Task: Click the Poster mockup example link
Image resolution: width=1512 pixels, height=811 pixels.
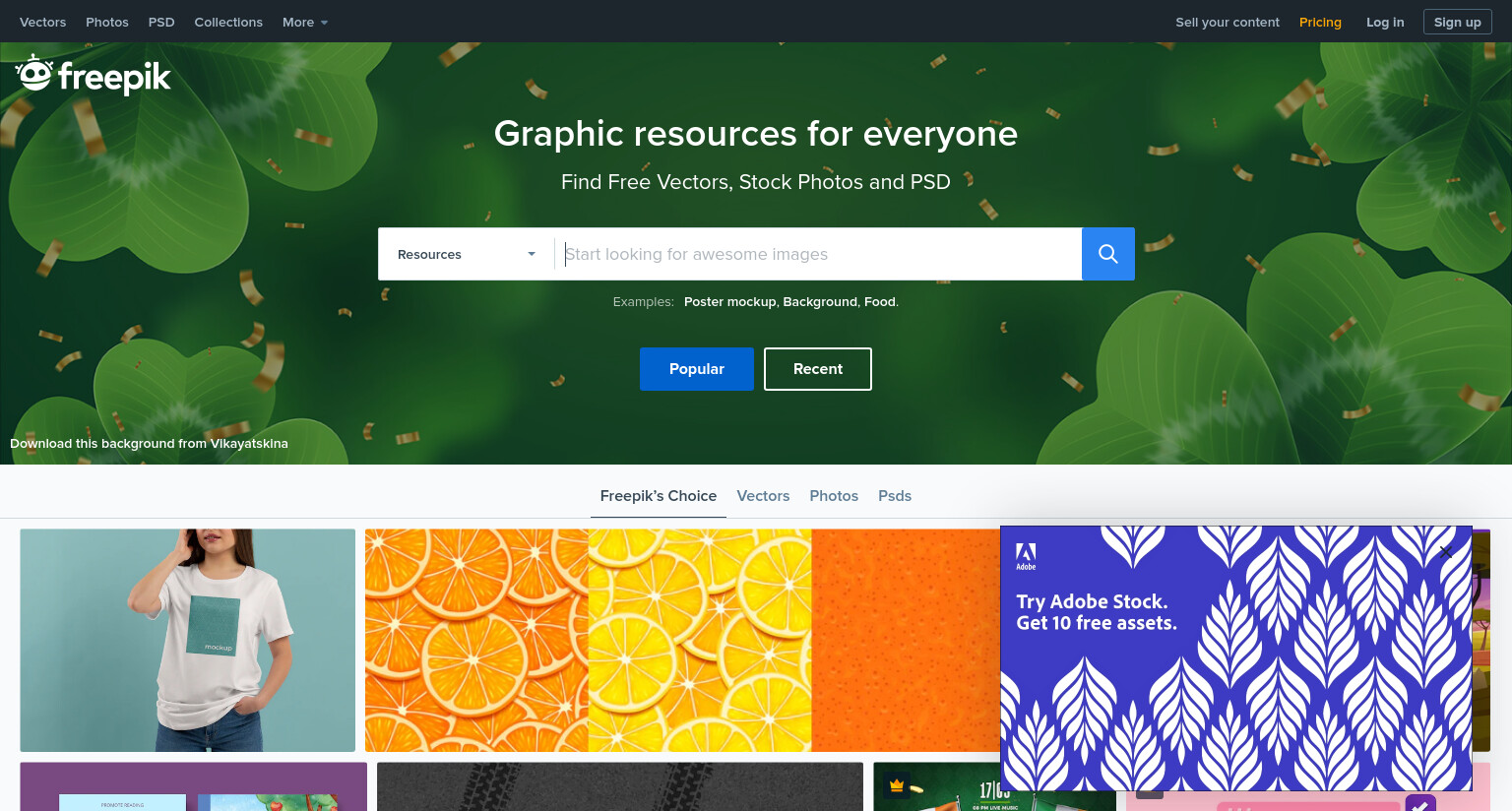Action: (729, 302)
